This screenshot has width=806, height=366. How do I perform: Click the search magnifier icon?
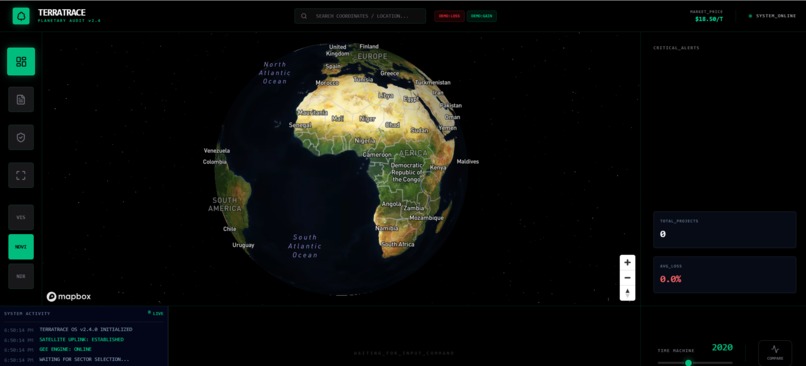[x=304, y=16]
